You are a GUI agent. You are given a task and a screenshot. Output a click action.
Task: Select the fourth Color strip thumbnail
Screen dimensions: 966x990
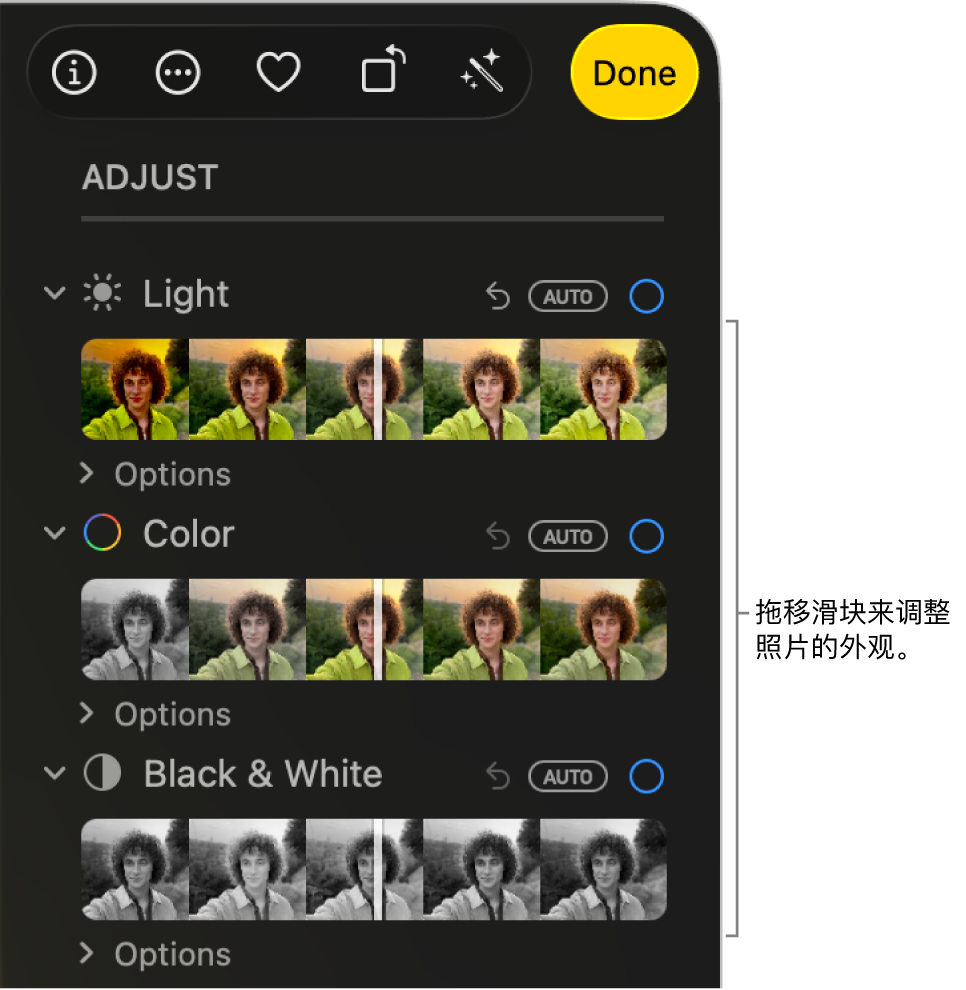[x=481, y=629]
